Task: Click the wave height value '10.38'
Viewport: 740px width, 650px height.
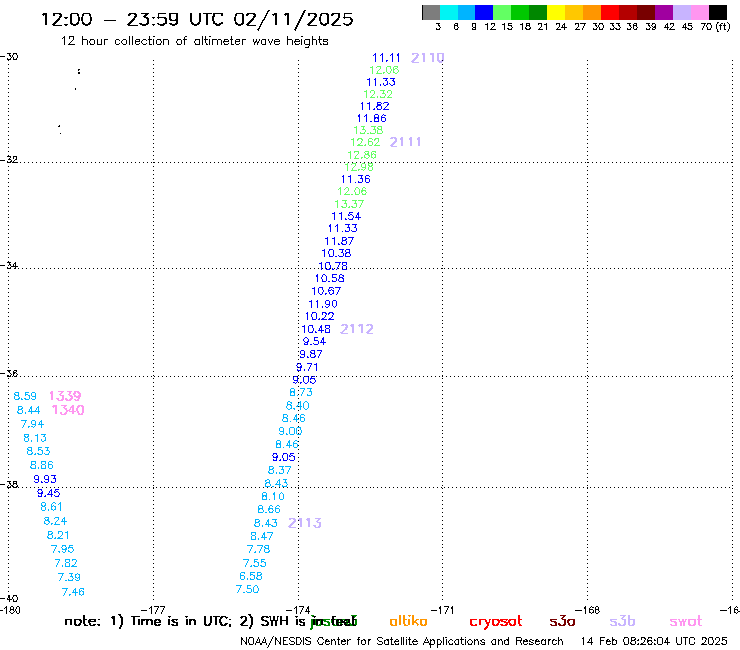Action: coord(336,253)
